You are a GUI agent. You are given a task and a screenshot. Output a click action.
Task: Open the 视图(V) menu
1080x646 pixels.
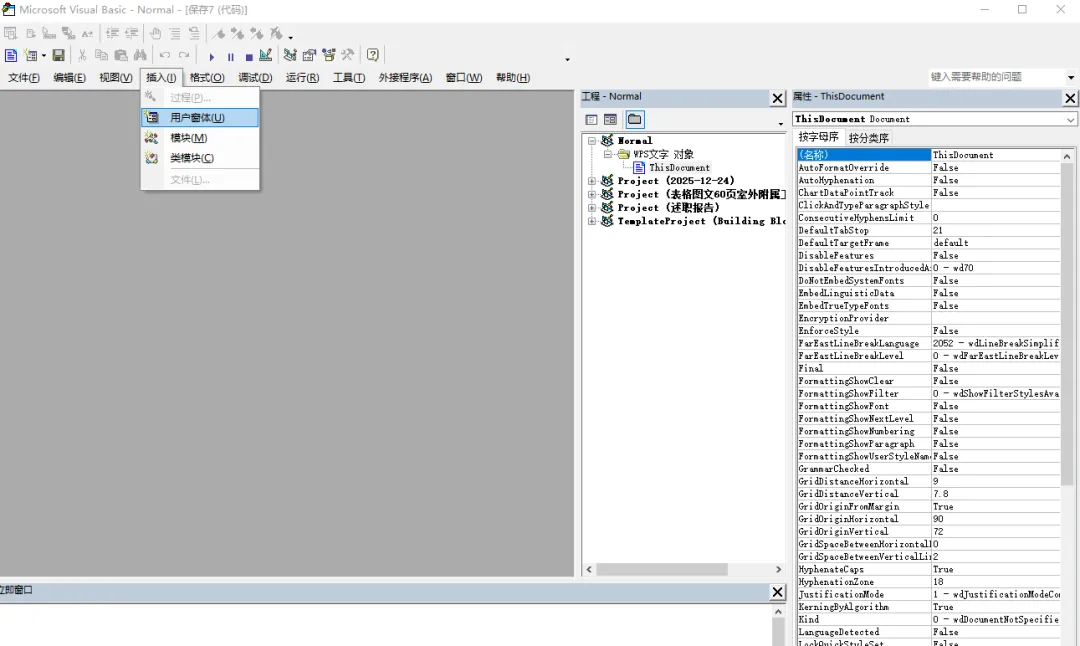[x=116, y=78]
